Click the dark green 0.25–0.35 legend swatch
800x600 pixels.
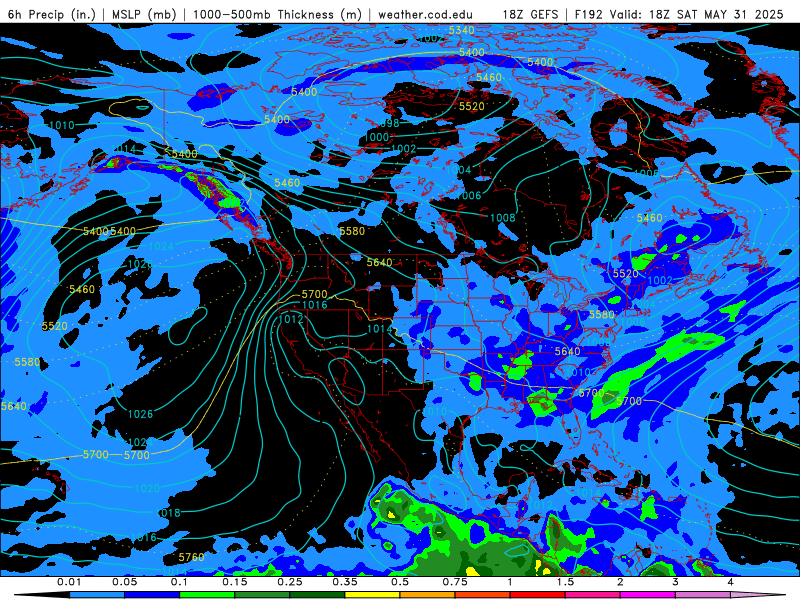(317, 595)
